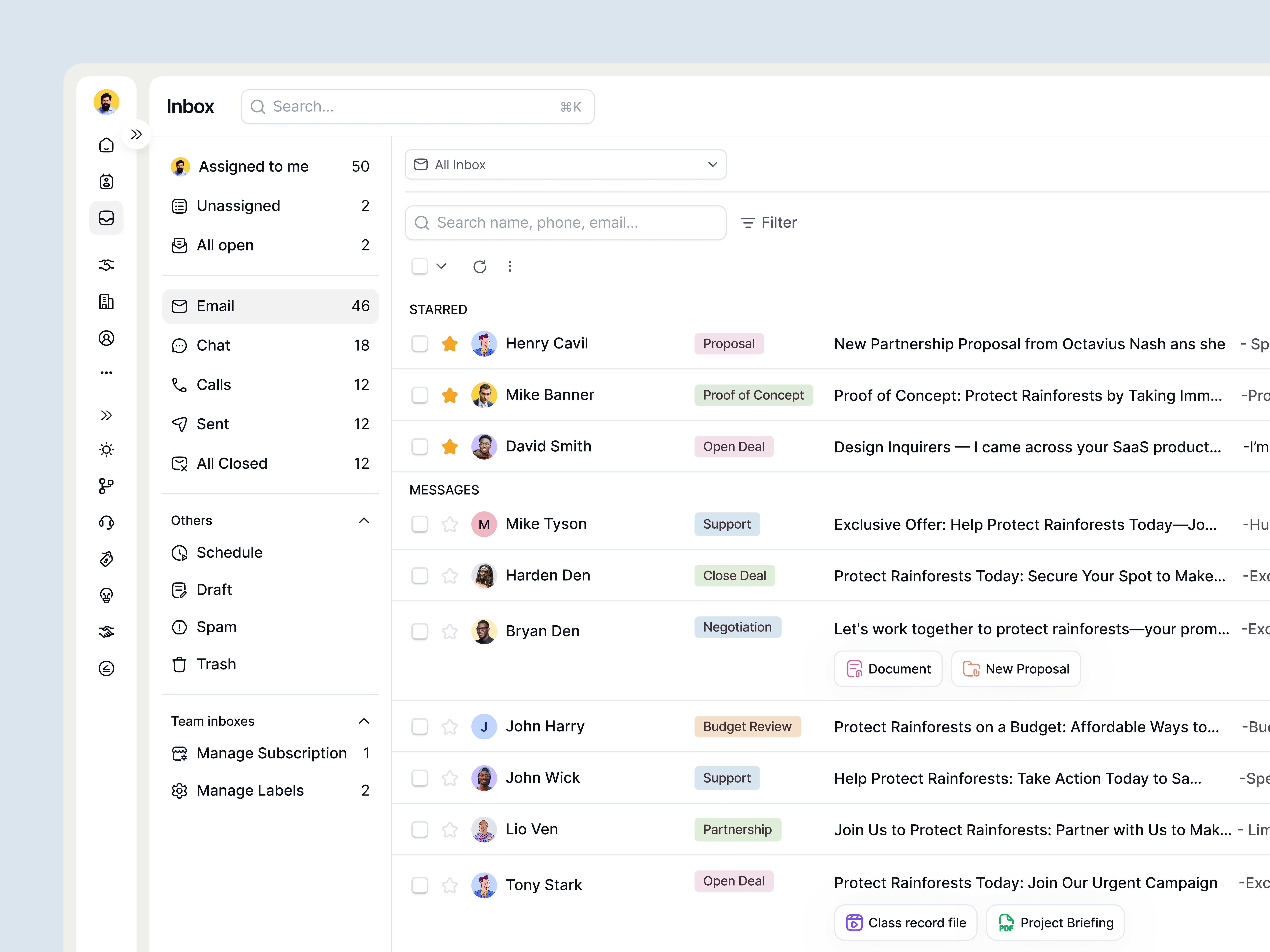1270x952 pixels.
Task: Open the handshake deals icon in sidebar
Action: 106,632
